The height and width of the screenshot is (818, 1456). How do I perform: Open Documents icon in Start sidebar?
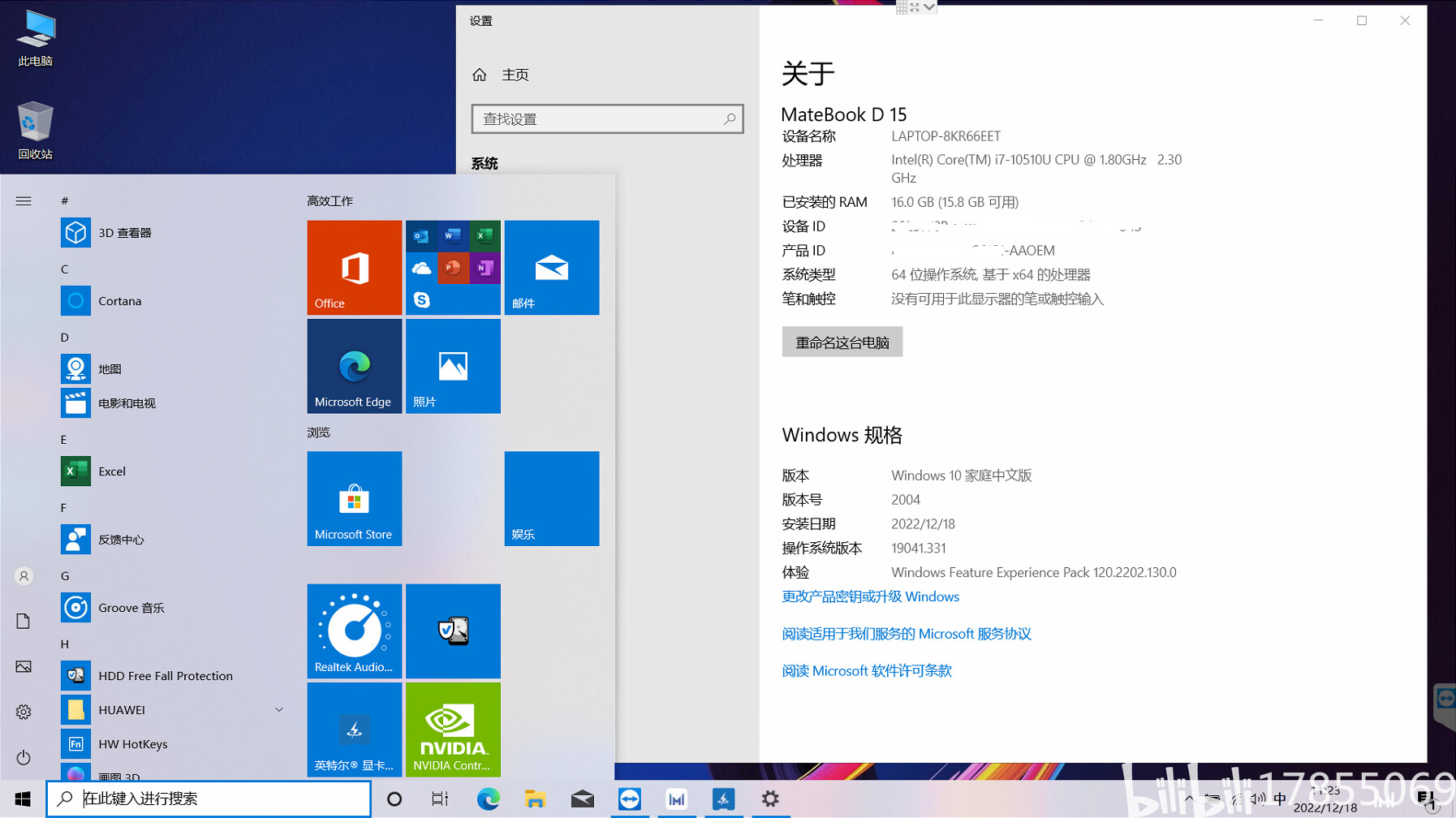click(24, 621)
